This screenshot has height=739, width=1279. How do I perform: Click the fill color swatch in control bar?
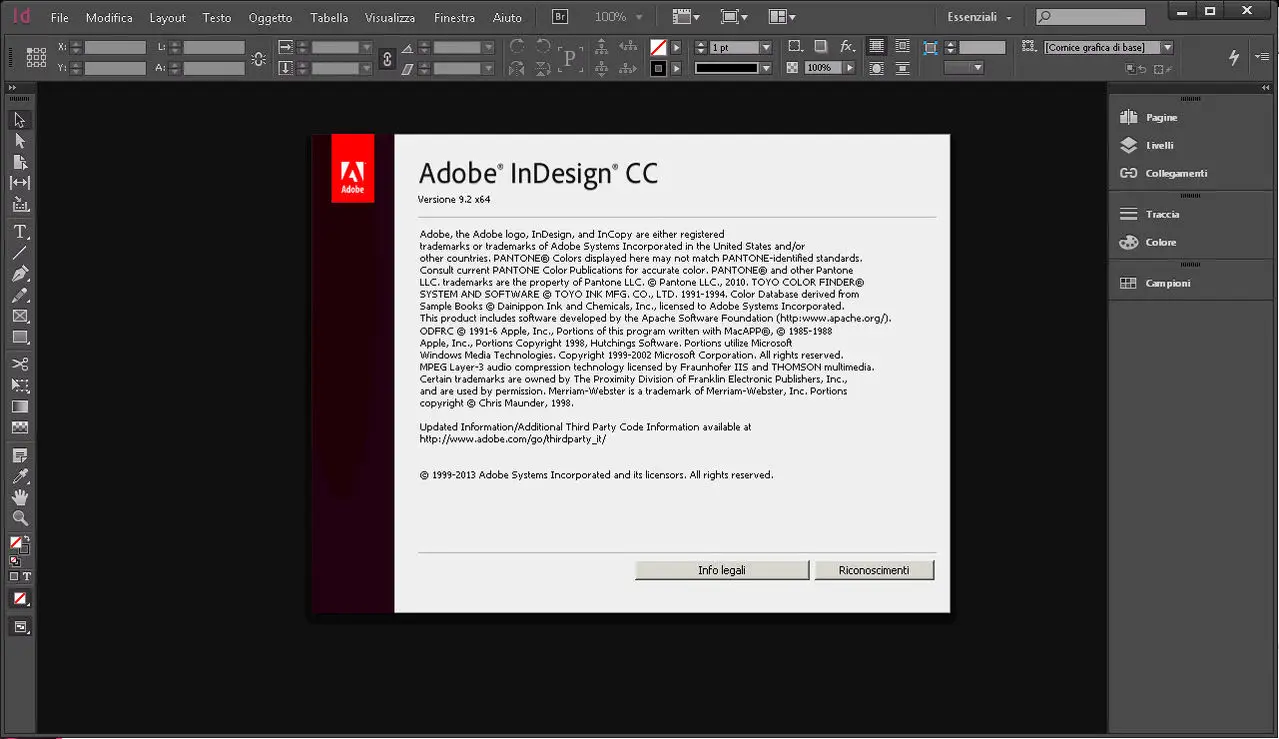[x=658, y=47]
